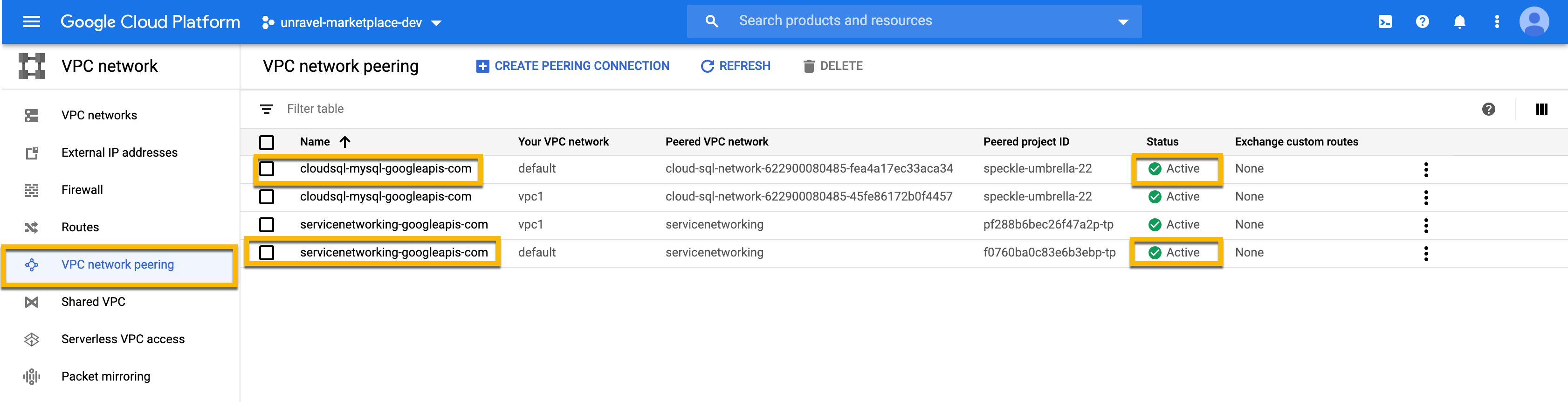This screenshot has width=1568, height=402.
Task: Click the Firewall brick icon
Action: (32, 190)
